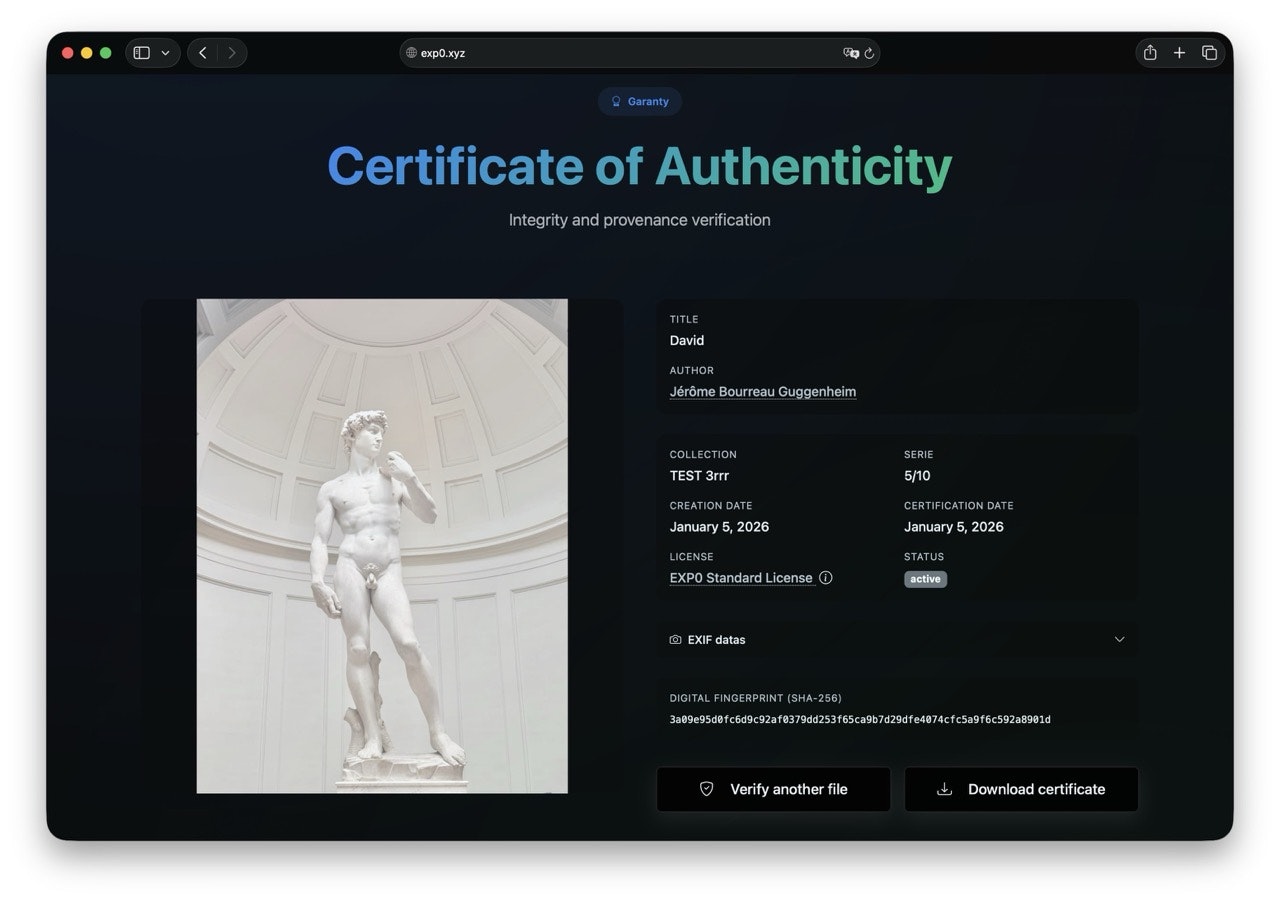Select the collection name TEST 3rrr

[699, 476]
